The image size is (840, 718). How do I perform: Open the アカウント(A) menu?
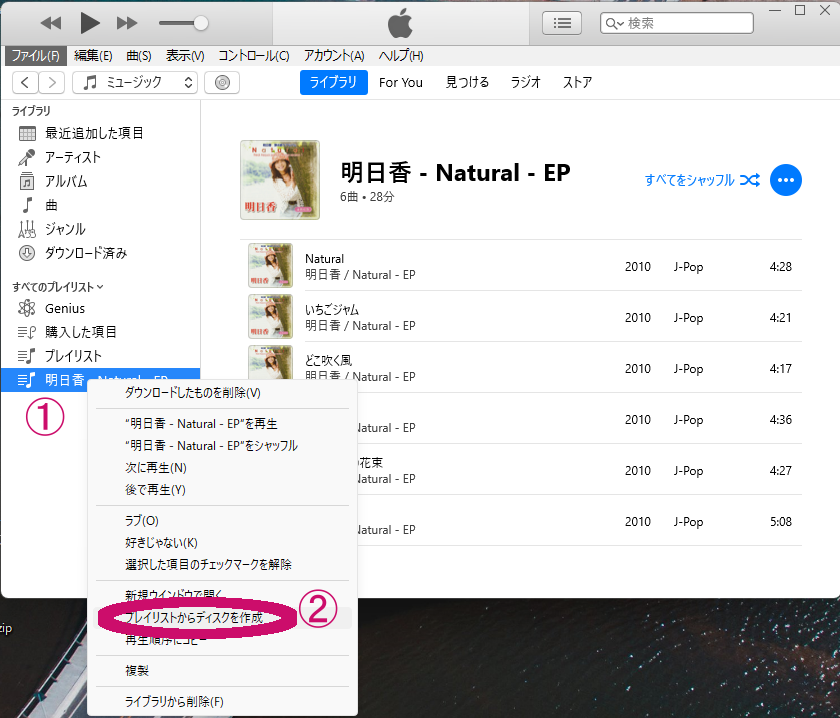pyautogui.click(x=334, y=56)
